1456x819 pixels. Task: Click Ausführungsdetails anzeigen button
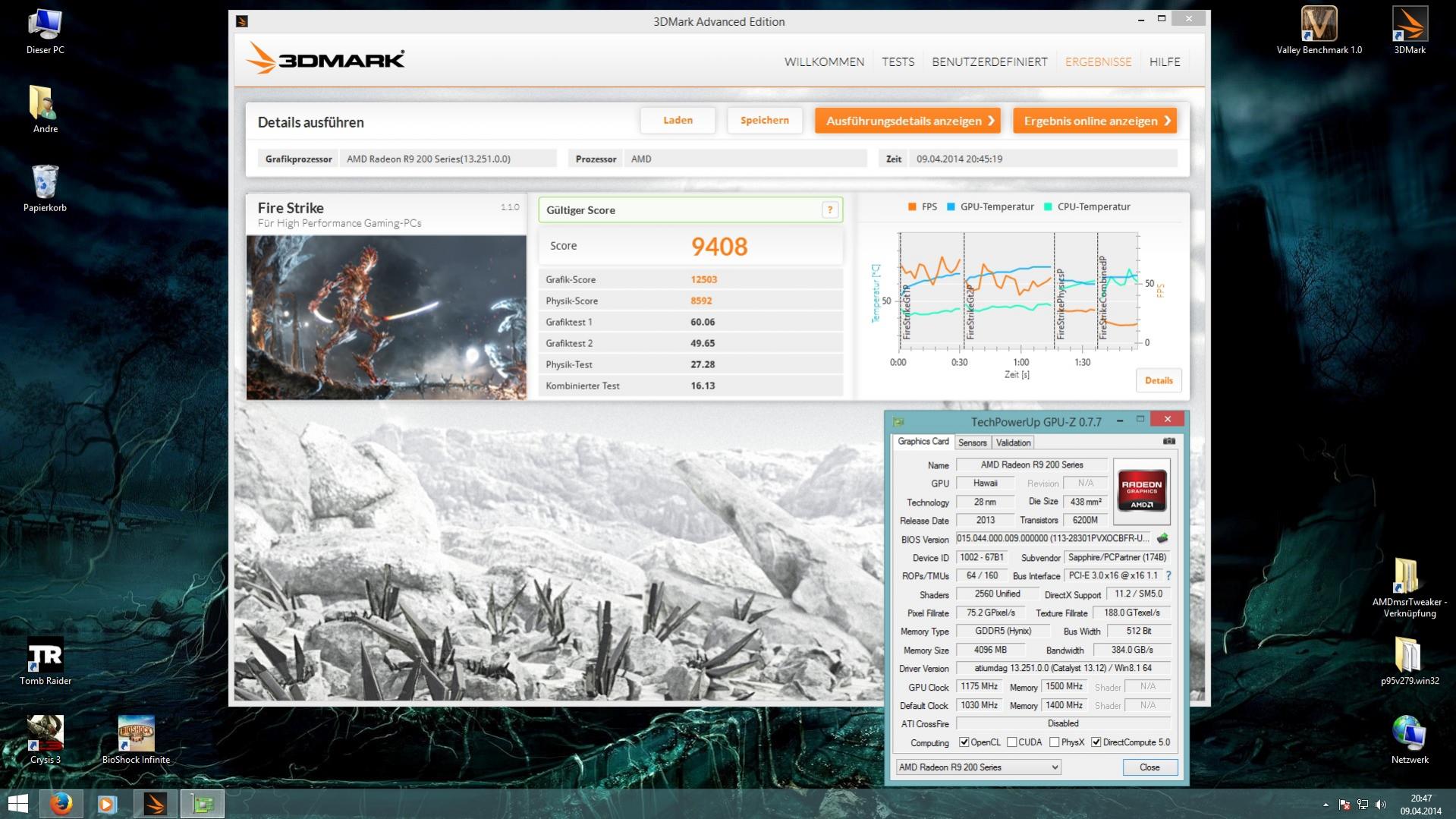[907, 121]
